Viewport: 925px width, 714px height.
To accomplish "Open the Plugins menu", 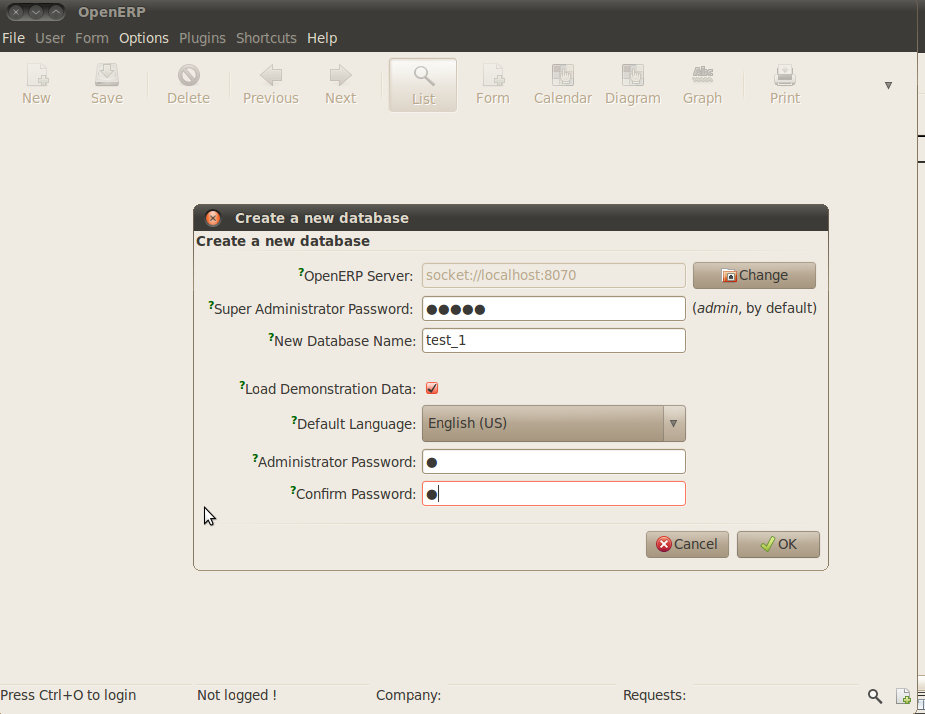I will pyautogui.click(x=202, y=38).
